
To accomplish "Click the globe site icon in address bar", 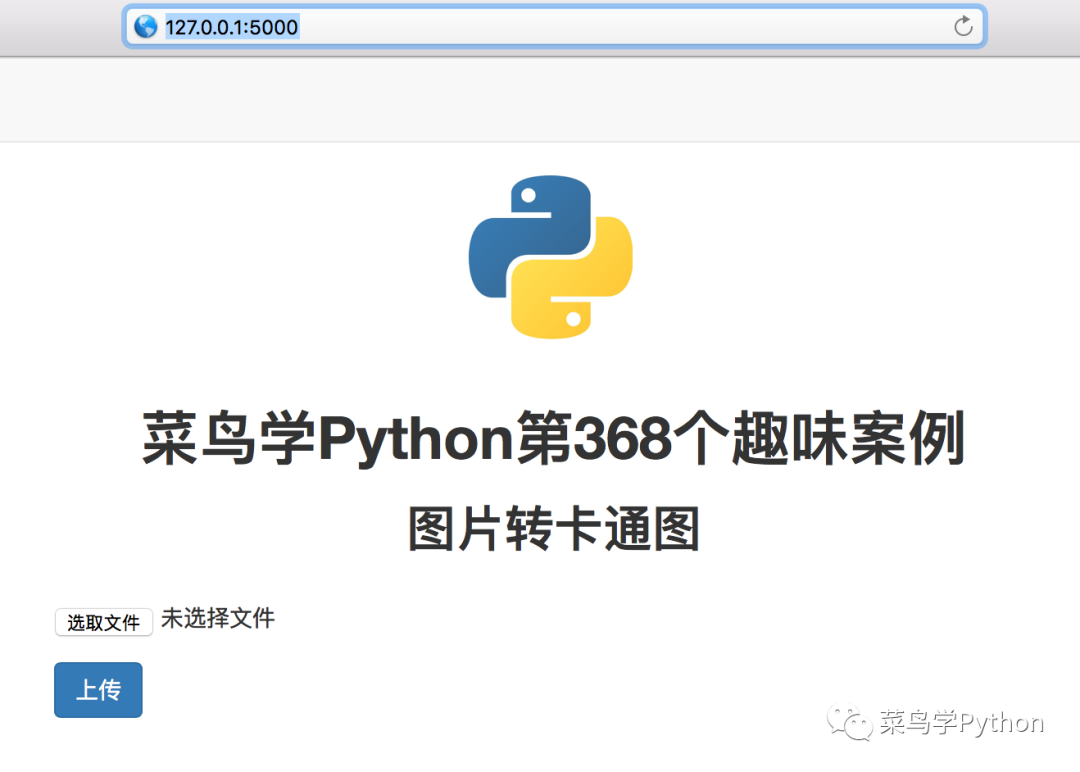I will (145, 26).
